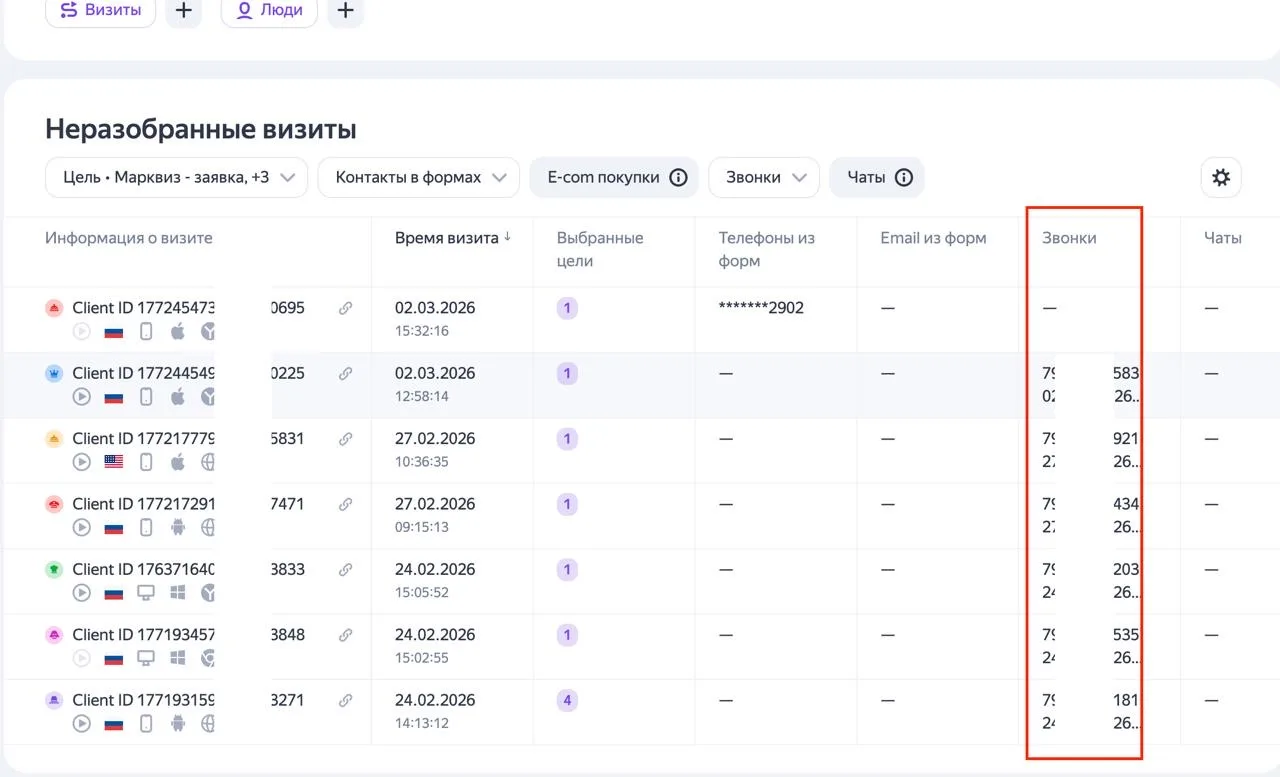The height and width of the screenshot is (777, 1280).
Task: Click the desktop monitor icon in the 15:05:52 visit
Action: click(146, 593)
